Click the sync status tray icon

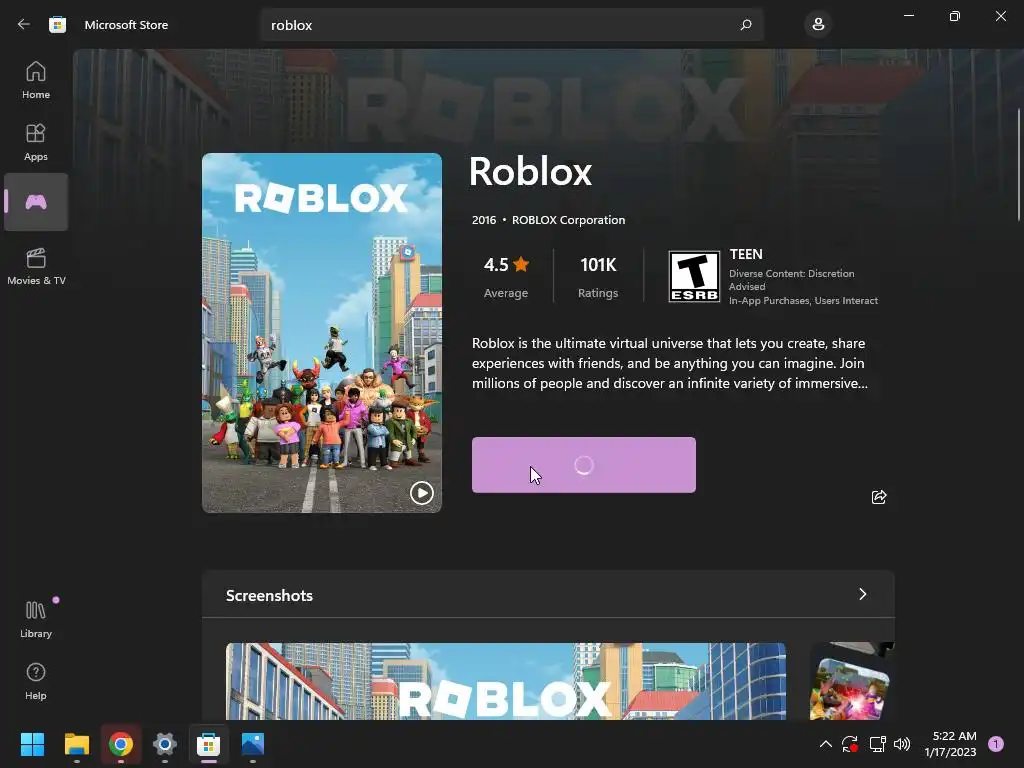click(850, 744)
